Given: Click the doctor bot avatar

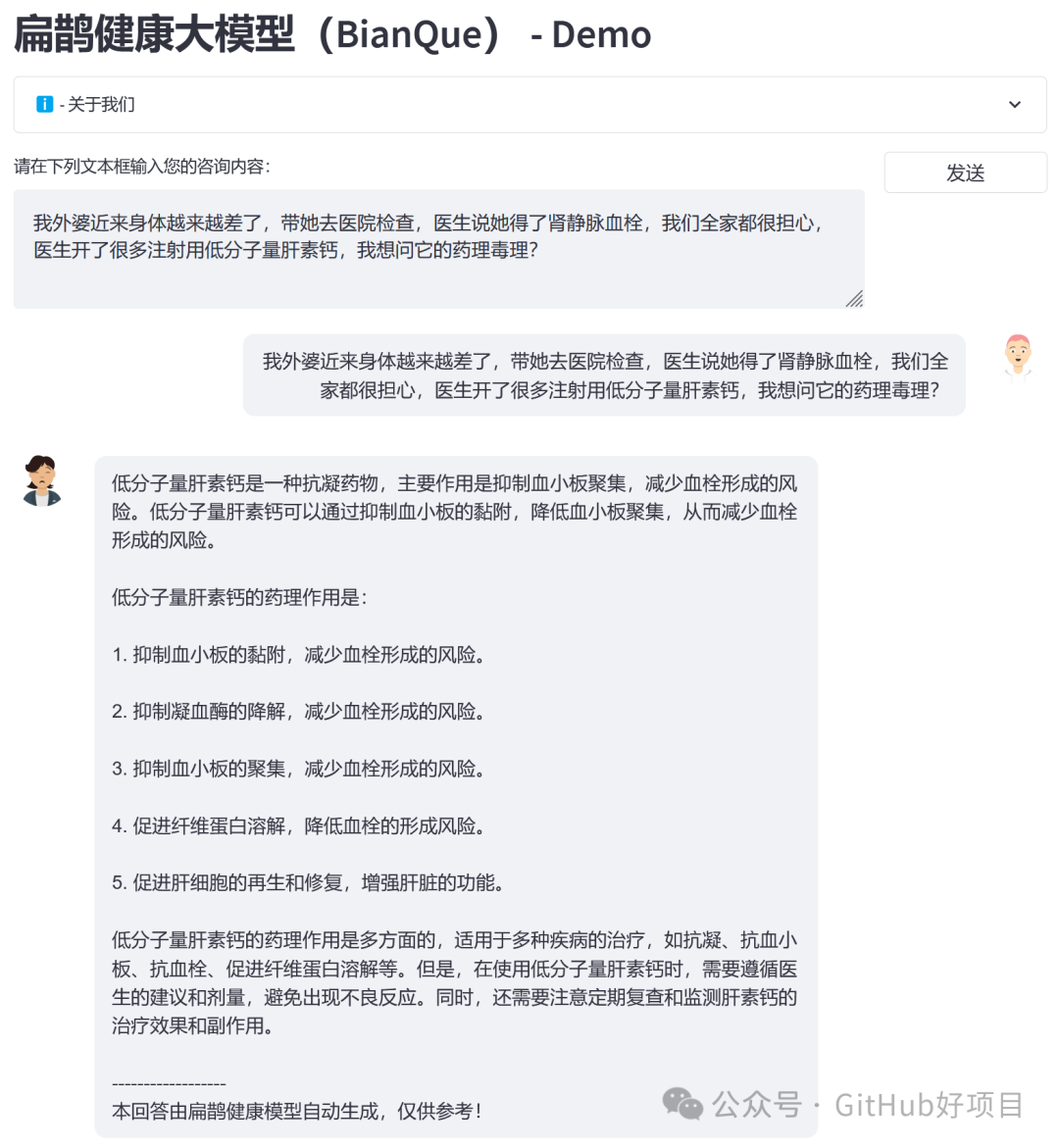Looking at the screenshot, I should pos(42,480).
